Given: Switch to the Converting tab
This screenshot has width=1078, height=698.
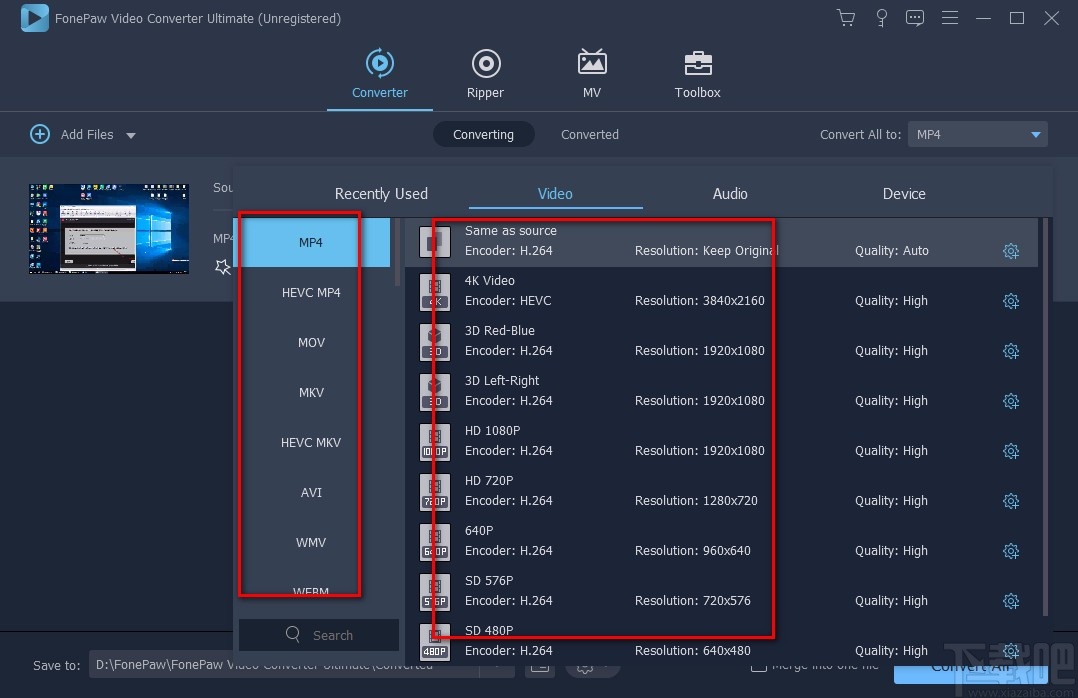Looking at the screenshot, I should (483, 134).
